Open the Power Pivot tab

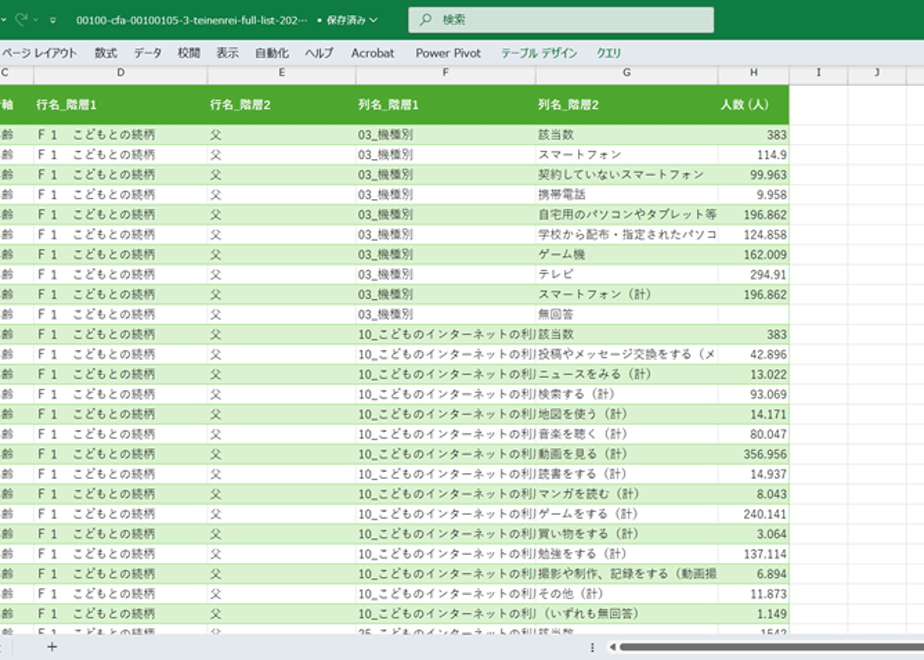click(448, 53)
